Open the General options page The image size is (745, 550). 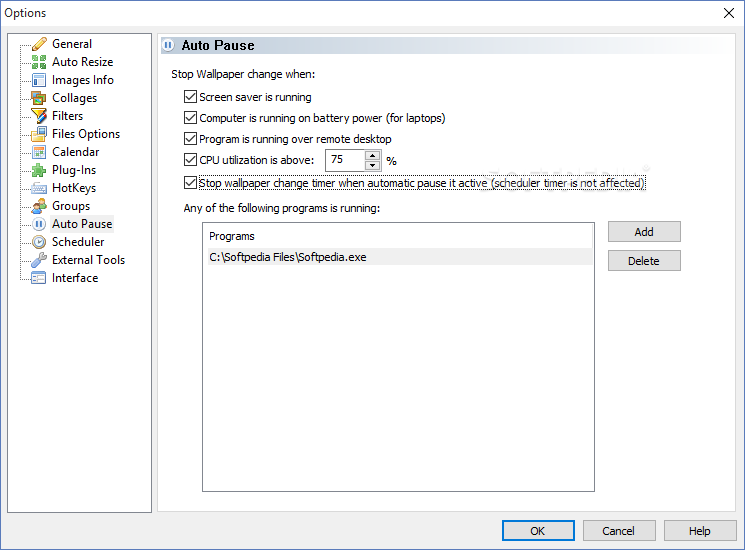click(72, 44)
